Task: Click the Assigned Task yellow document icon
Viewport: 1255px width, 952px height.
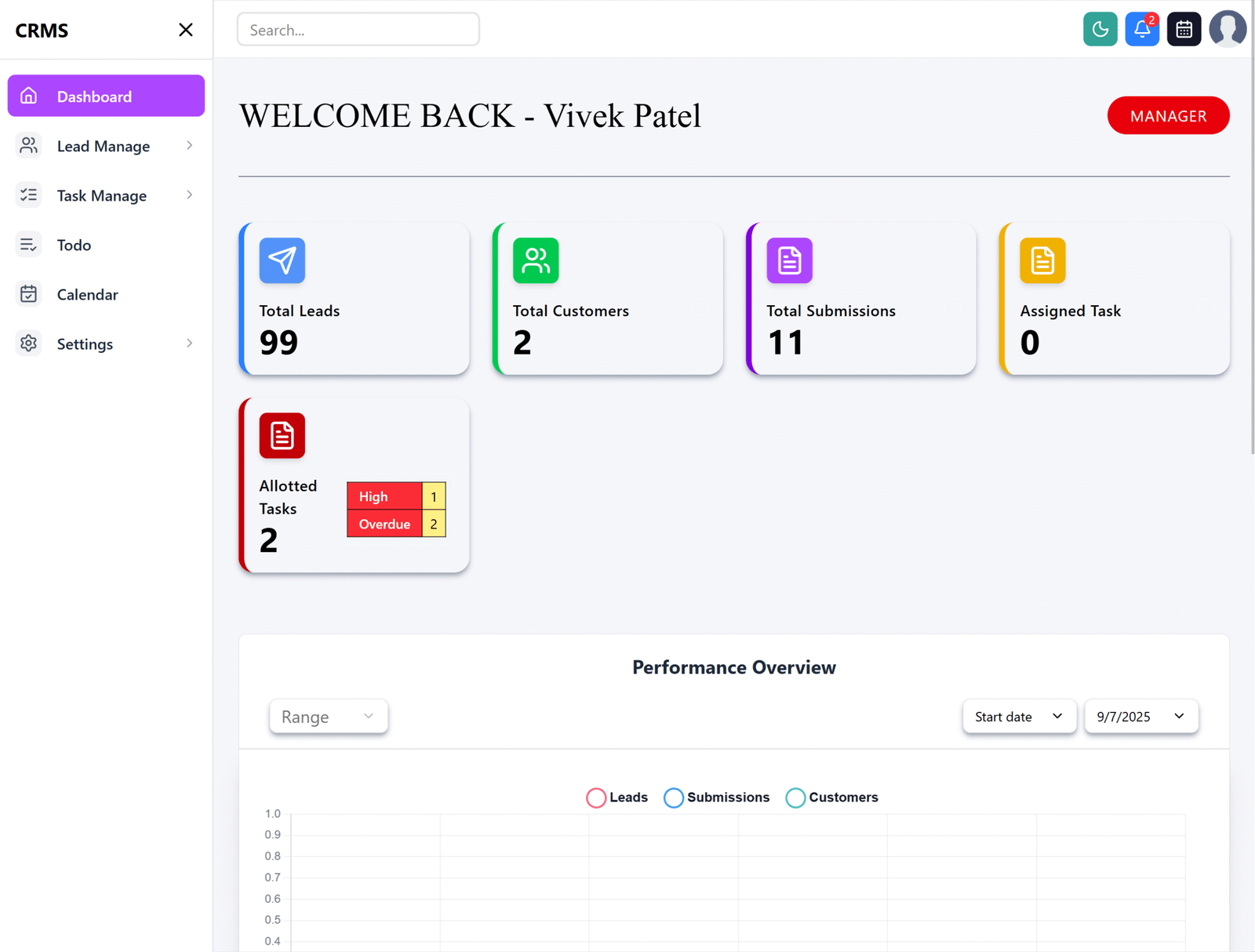Action: (x=1042, y=260)
